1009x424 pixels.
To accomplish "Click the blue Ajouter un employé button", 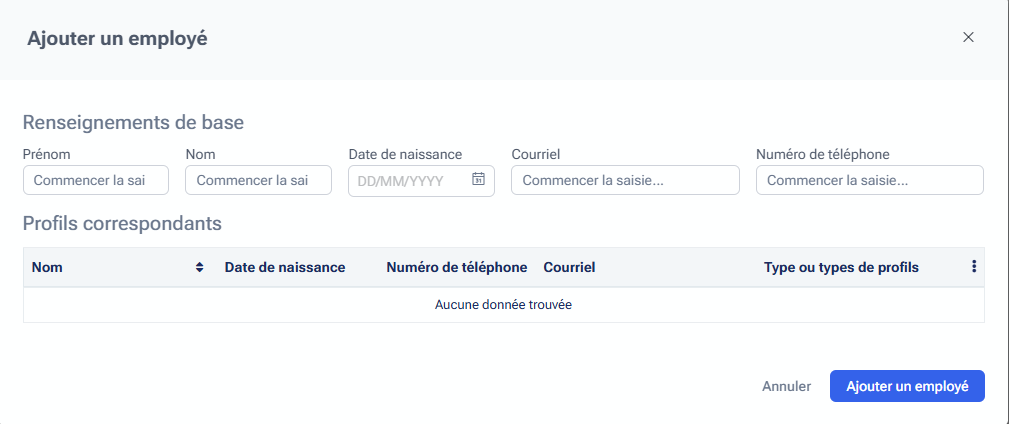I will (907, 386).
